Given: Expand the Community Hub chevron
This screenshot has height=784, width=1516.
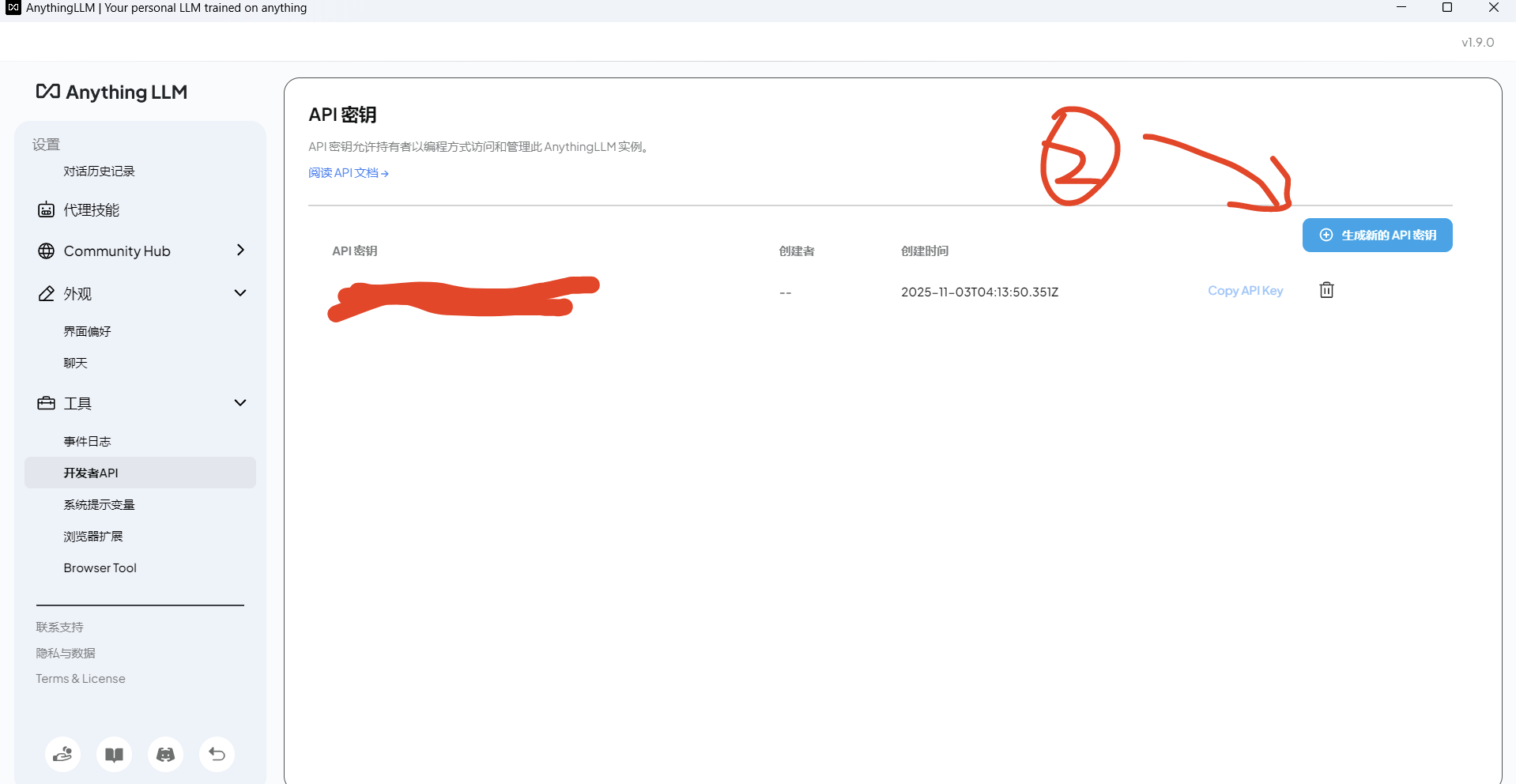Looking at the screenshot, I should pyautogui.click(x=240, y=250).
